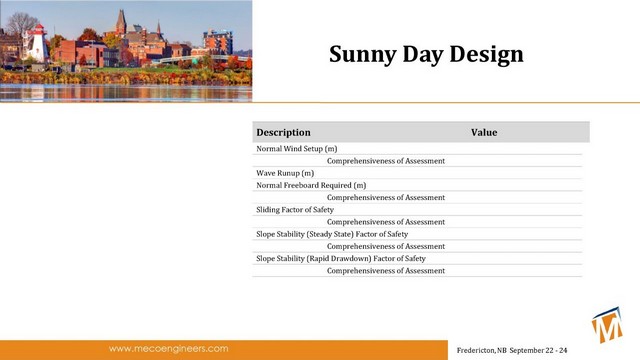Click the Wave Runup (m) row
Screen dimensions: 640x360
point(417,173)
